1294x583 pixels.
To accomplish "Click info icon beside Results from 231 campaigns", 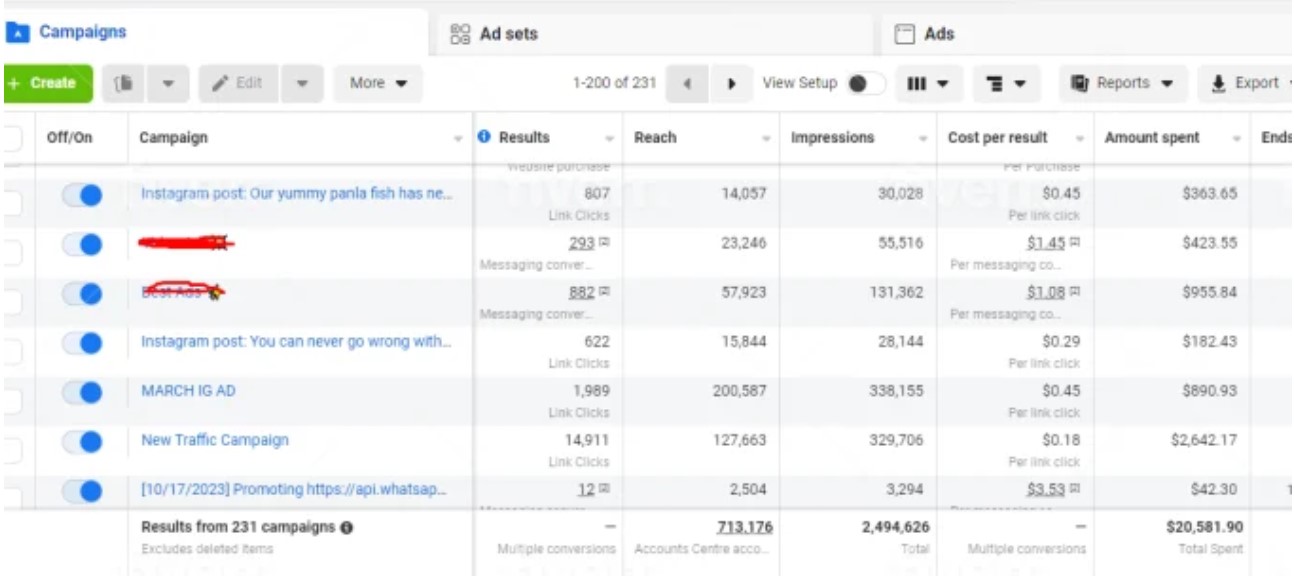I will pos(345,527).
